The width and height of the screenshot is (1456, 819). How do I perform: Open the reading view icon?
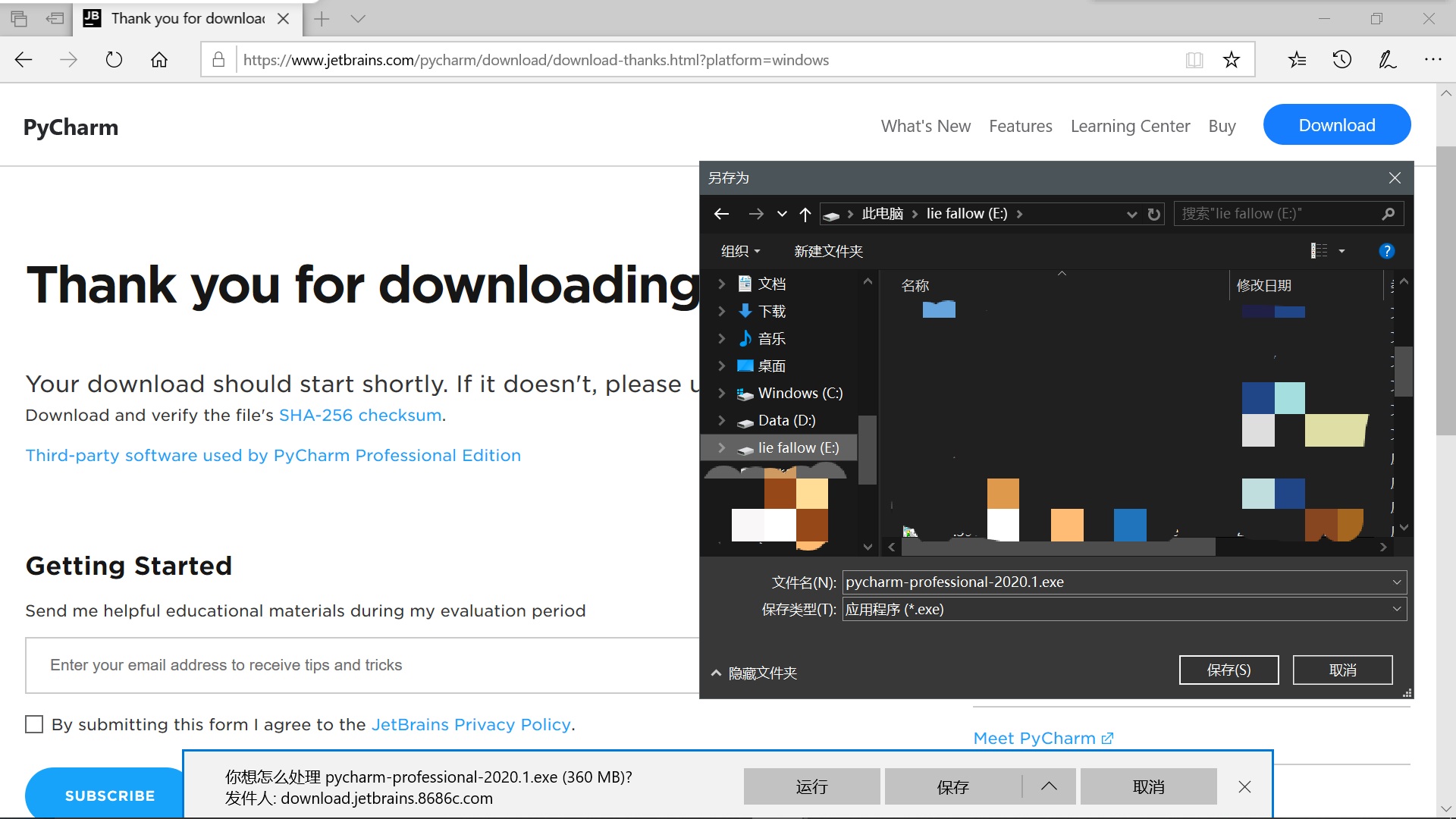tap(1194, 60)
